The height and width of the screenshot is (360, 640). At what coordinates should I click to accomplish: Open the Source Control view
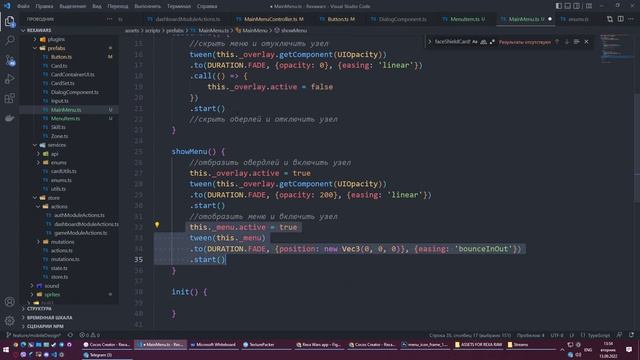coord(10,60)
